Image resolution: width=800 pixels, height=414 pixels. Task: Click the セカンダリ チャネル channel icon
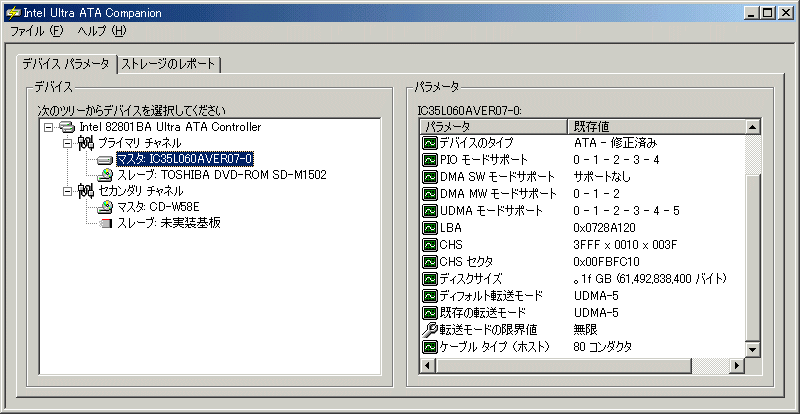[x=86, y=191]
